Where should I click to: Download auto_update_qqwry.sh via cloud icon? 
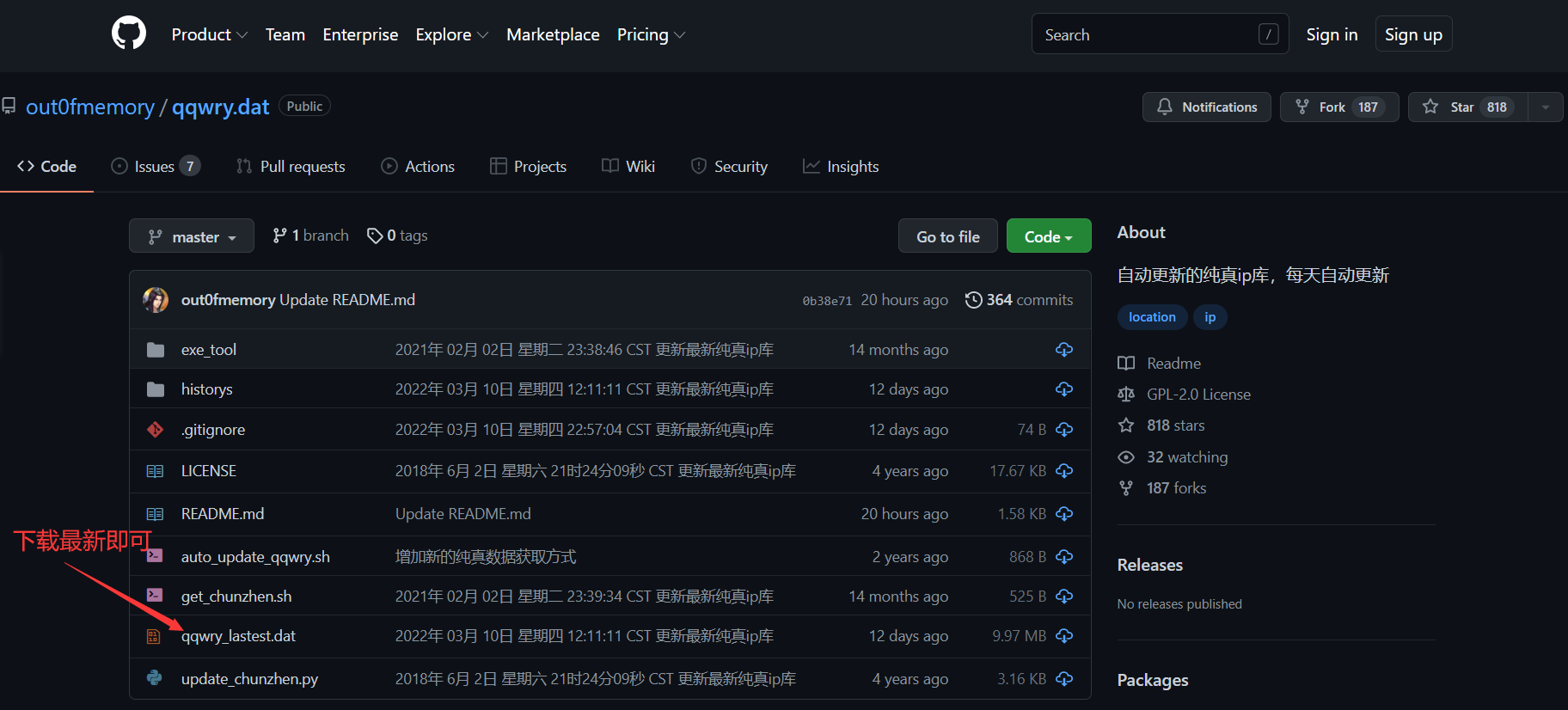click(x=1064, y=557)
